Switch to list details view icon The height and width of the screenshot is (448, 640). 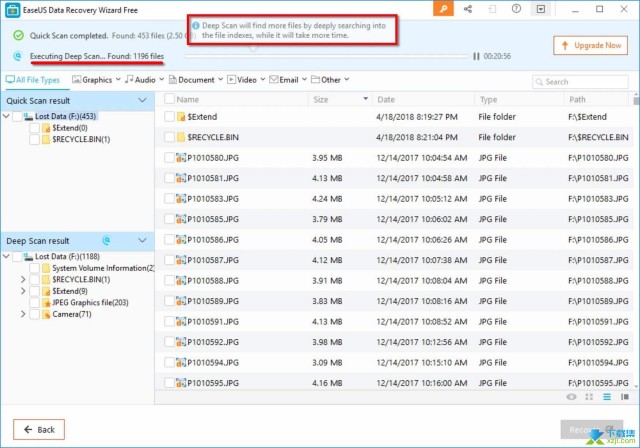tap(607, 397)
